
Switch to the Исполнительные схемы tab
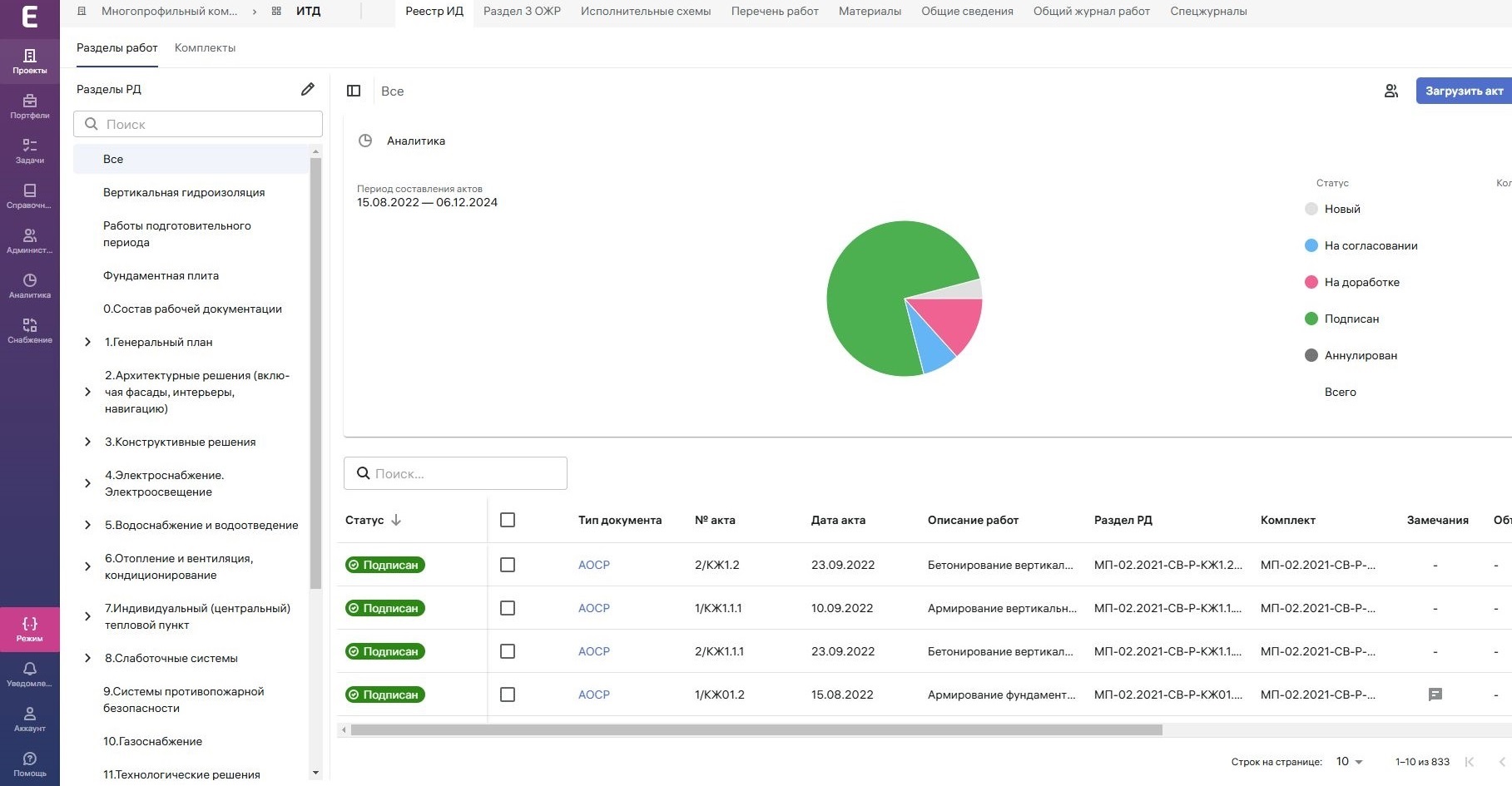(x=645, y=12)
